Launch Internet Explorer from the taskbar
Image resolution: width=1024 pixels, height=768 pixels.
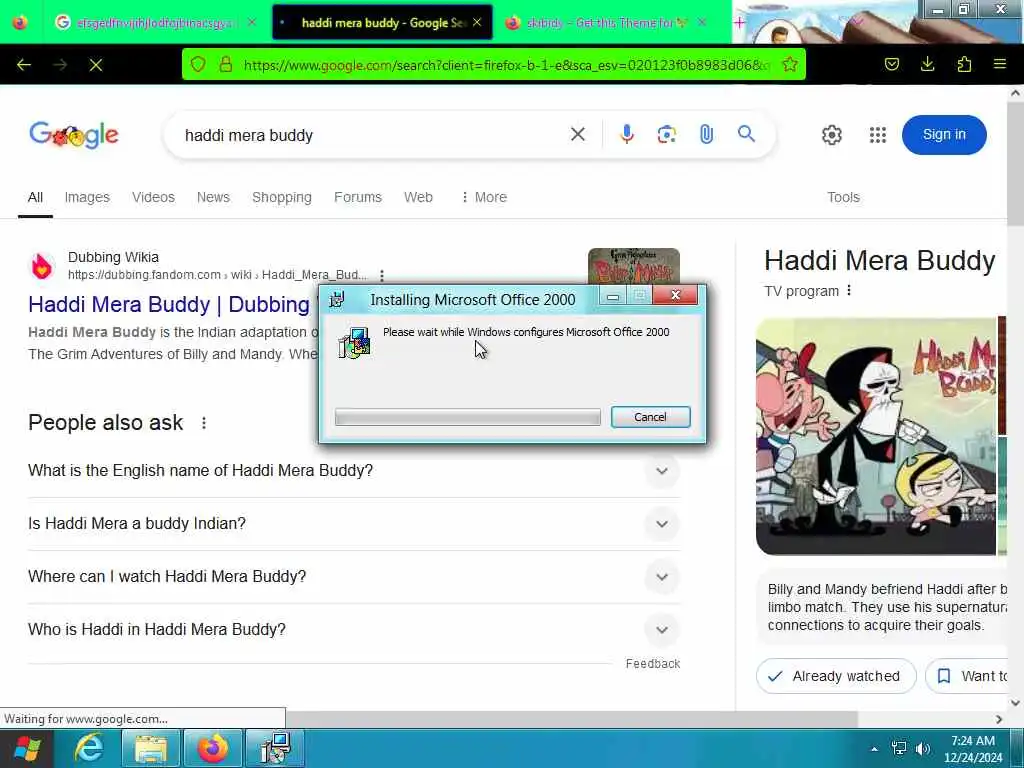coord(88,748)
